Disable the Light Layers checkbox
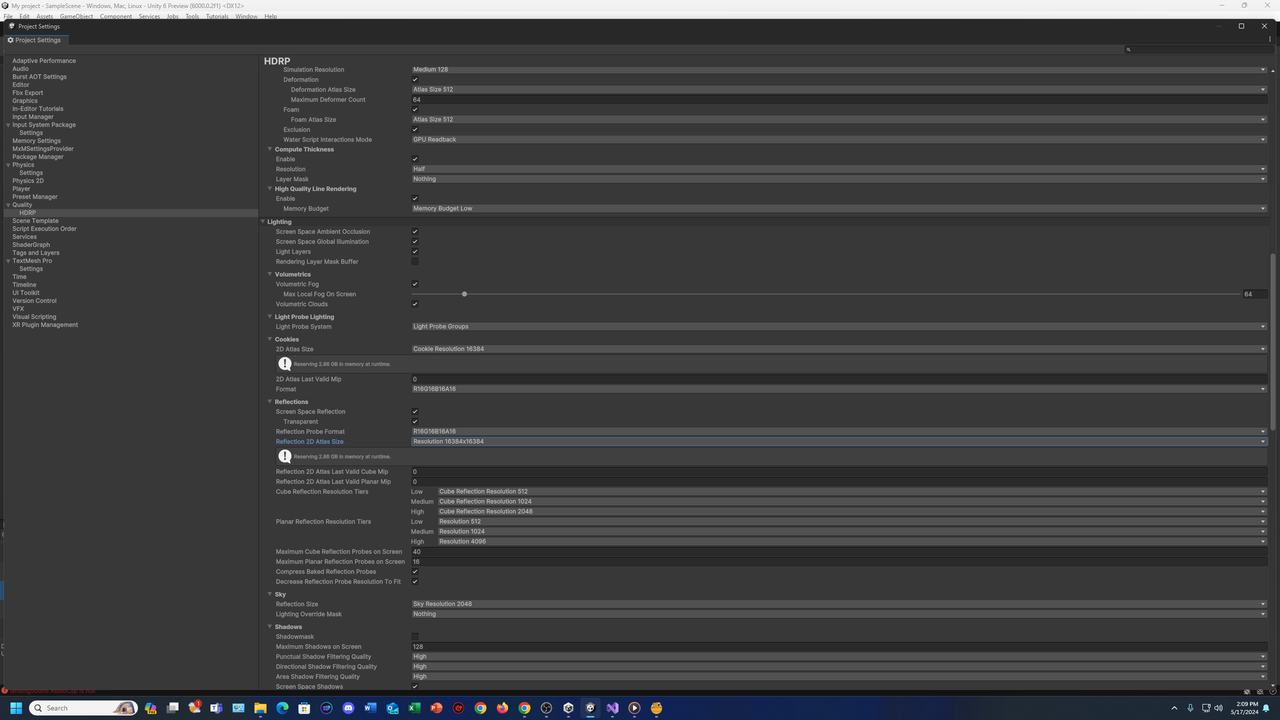The height and width of the screenshot is (720, 1280). [x=415, y=252]
